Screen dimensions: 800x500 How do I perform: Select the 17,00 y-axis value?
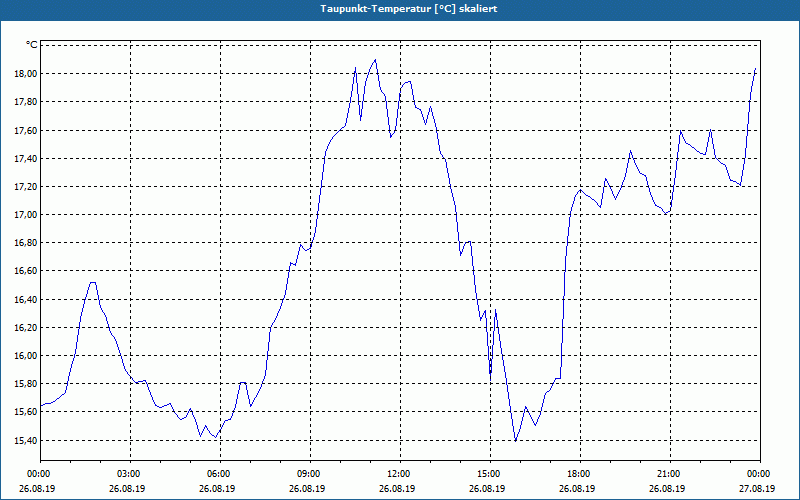click(x=27, y=214)
